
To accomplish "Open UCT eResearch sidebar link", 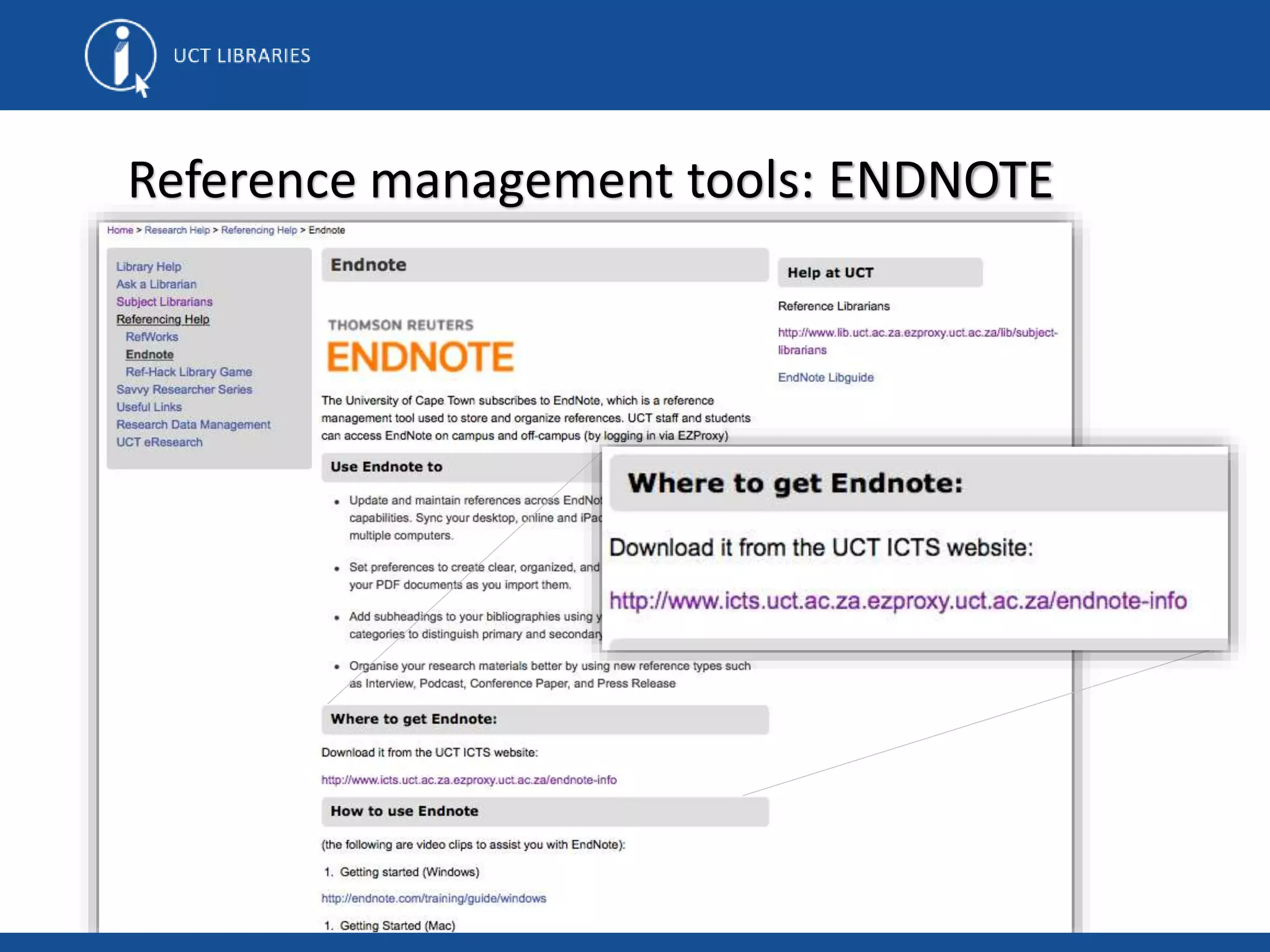I will (x=159, y=442).
